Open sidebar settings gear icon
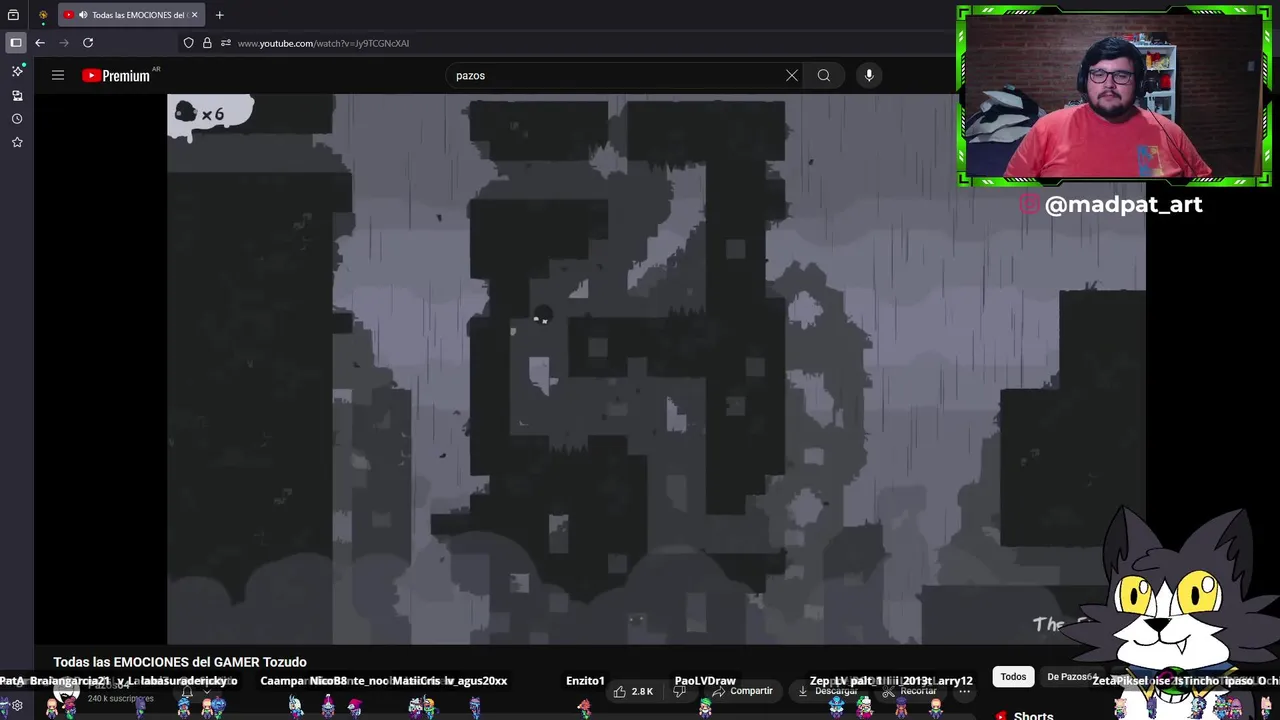 tap(17, 705)
